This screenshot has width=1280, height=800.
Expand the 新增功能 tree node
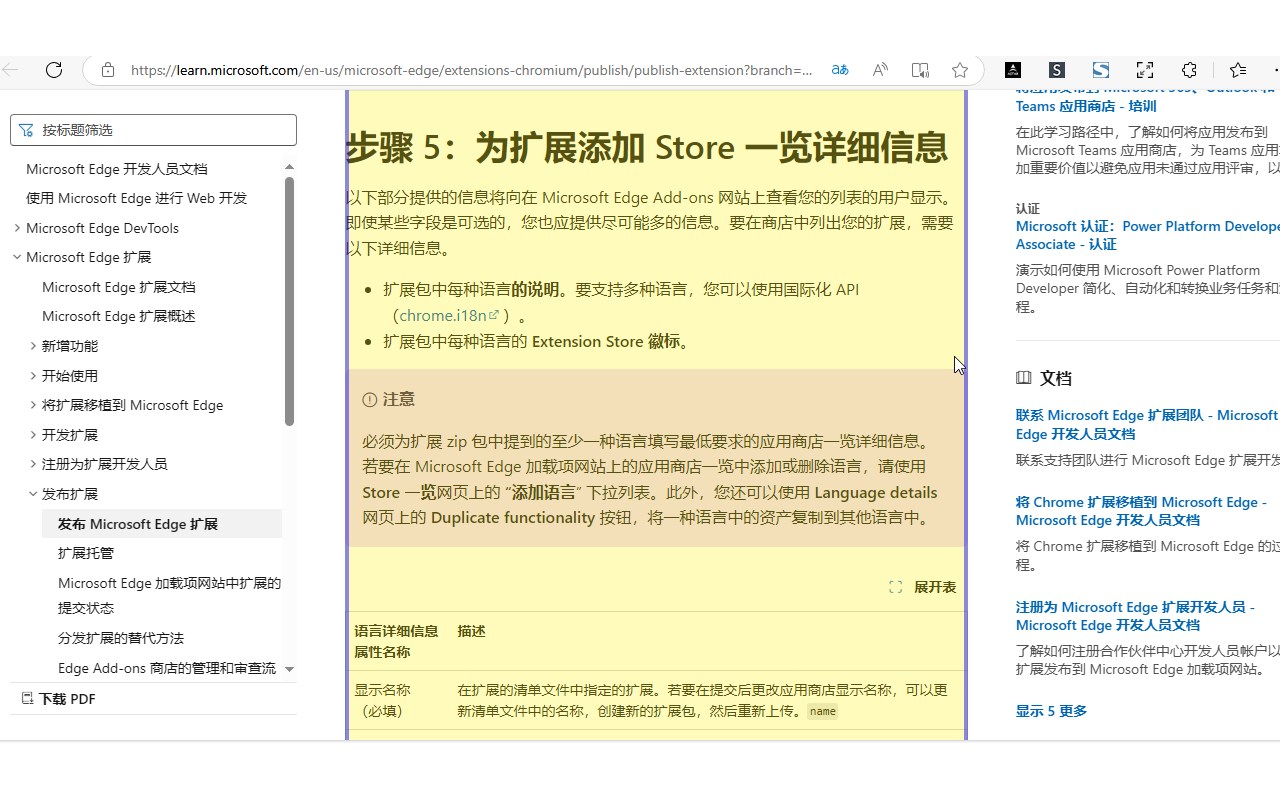click(x=33, y=346)
